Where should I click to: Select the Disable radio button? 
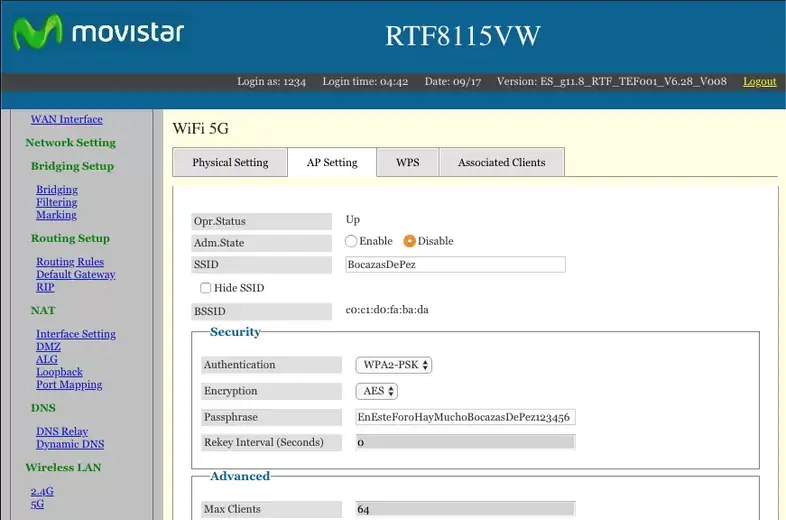410,241
